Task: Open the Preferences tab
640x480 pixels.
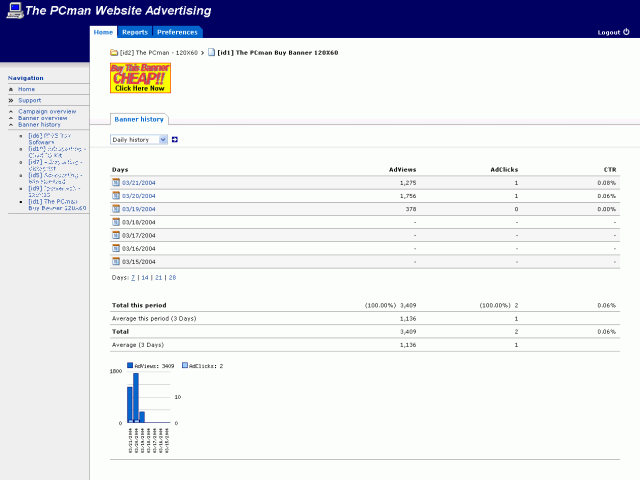Action: (x=177, y=32)
